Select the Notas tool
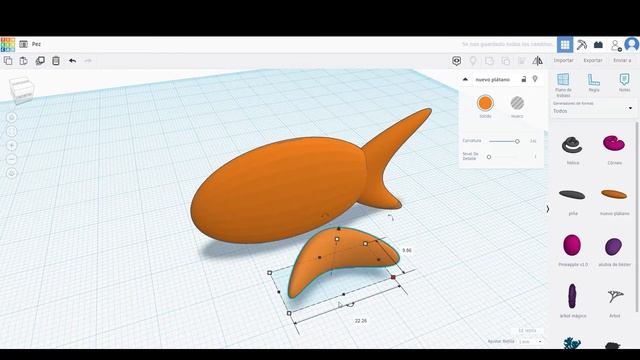Screen dimensions: 640x360 [x=624, y=83]
